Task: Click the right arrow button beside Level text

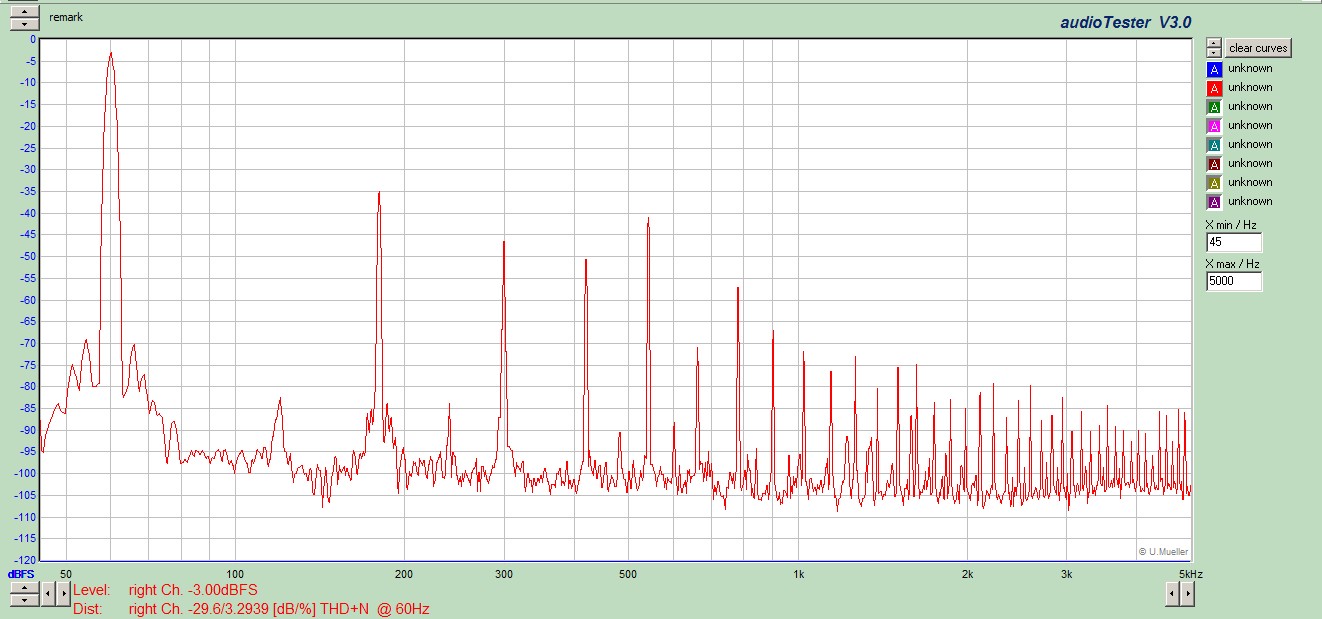Action: (x=64, y=593)
